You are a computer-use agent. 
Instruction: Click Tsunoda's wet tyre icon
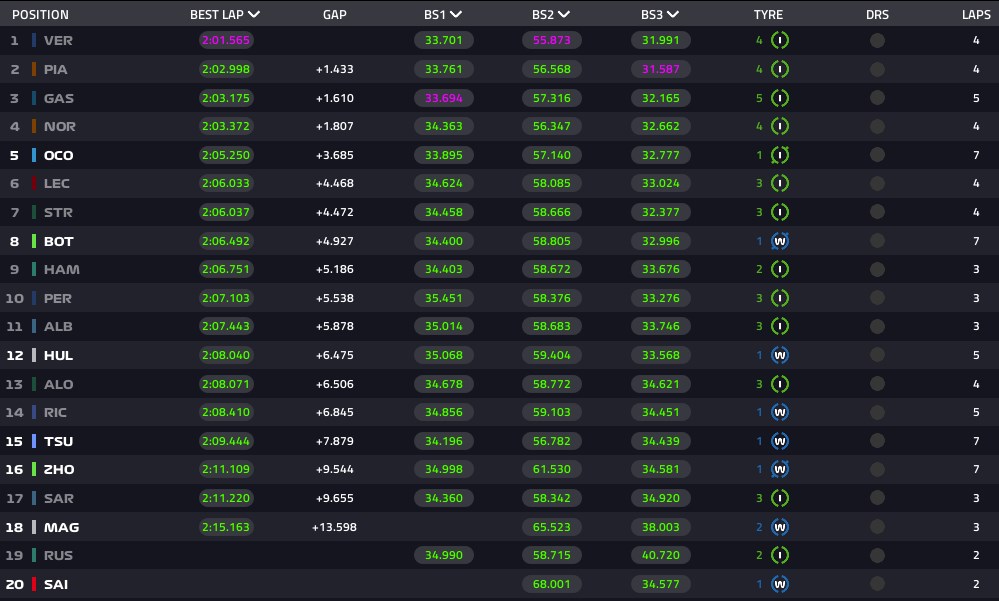point(780,441)
